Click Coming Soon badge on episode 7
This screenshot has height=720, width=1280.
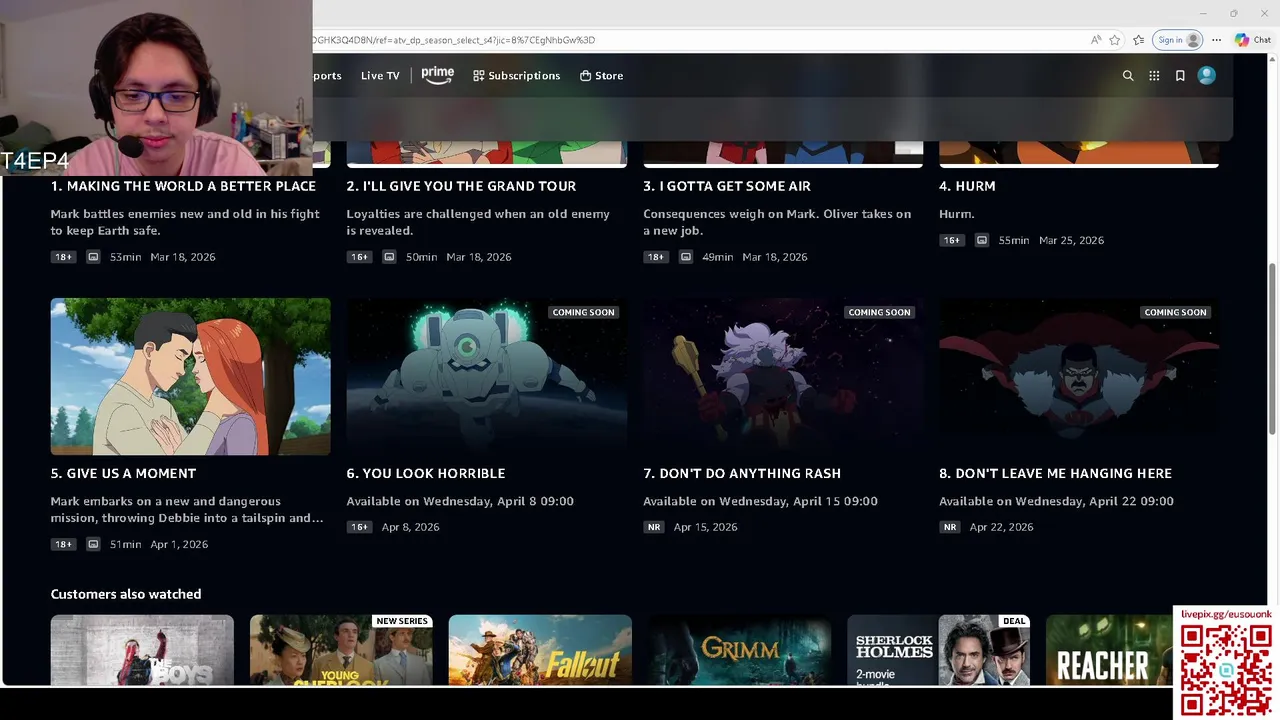pos(879,312)
